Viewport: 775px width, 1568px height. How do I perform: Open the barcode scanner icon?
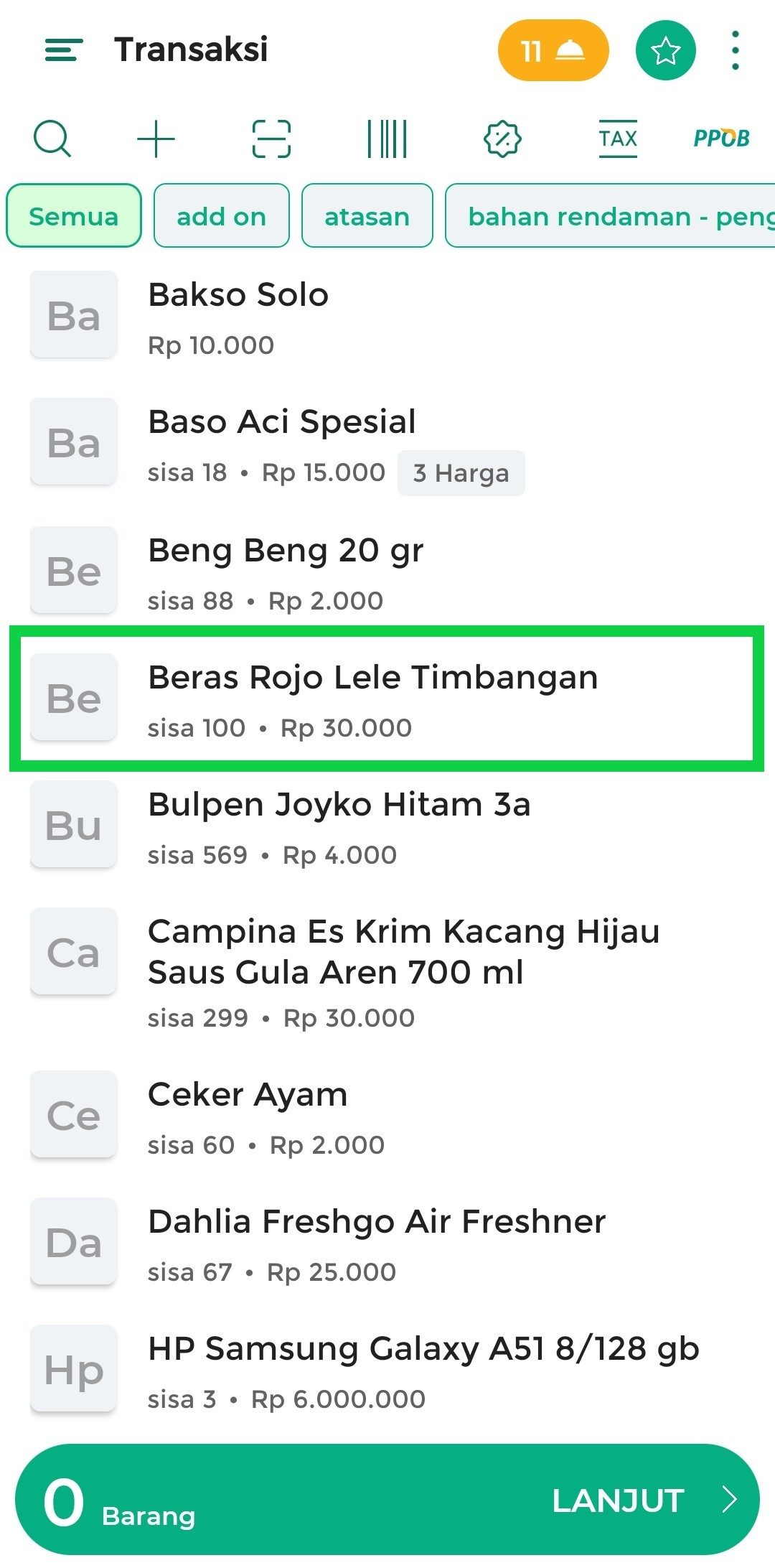point(387,139)
